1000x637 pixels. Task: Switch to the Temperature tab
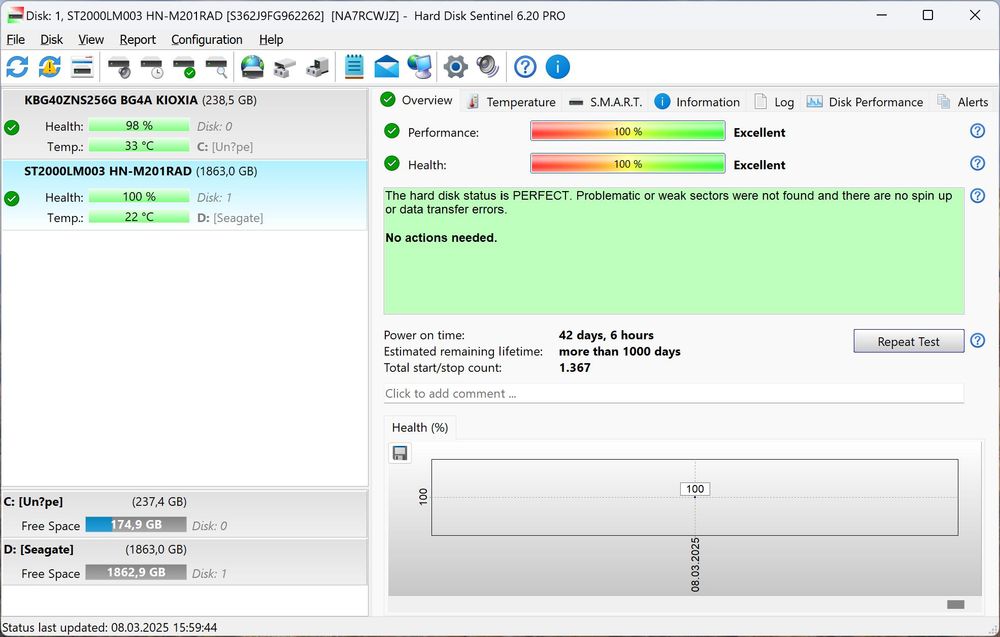(511, 101)
